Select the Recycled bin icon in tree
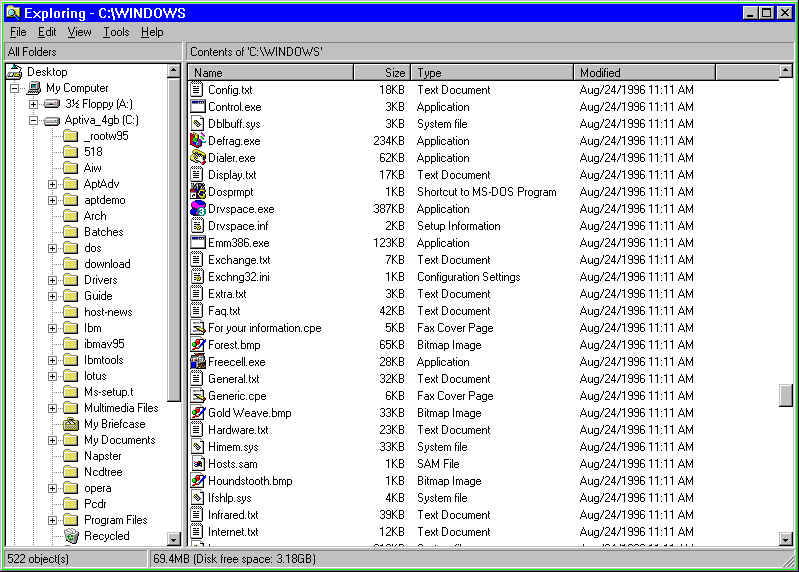The width and height of the screenshot is (799, 572). (71, 536)
